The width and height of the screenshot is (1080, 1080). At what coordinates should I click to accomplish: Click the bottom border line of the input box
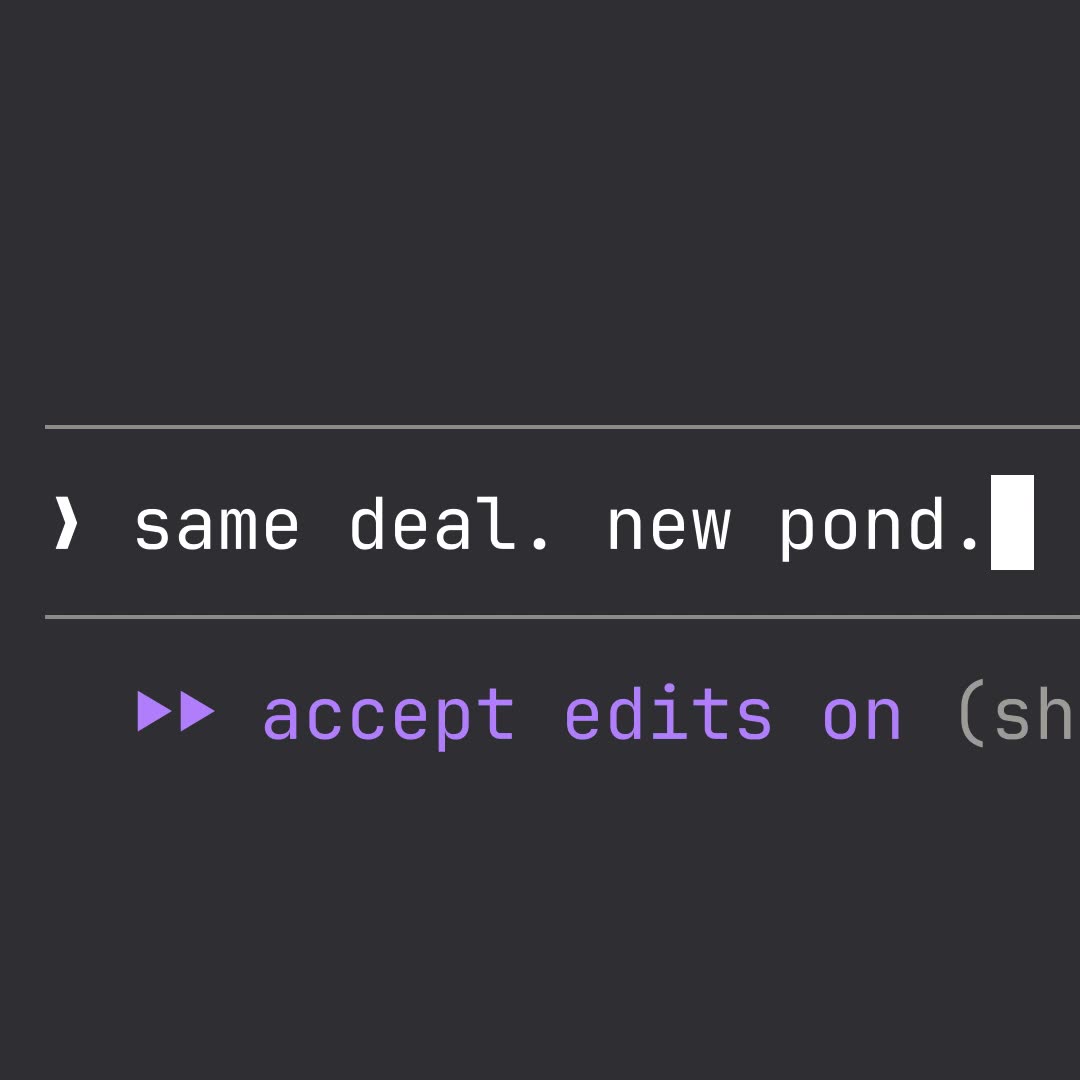pos(562,617)
